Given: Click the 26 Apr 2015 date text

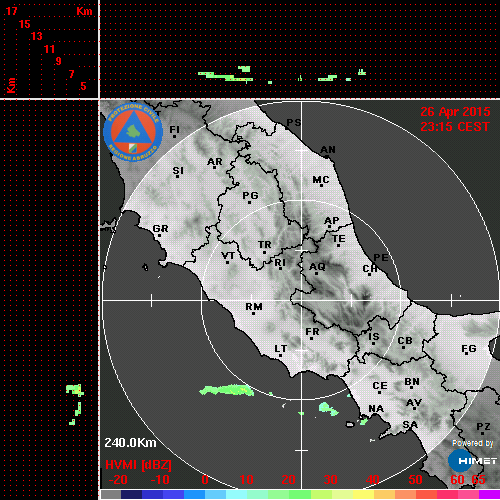Looking at the screenshot, I should pyautogui.click(x=455, y=112).
